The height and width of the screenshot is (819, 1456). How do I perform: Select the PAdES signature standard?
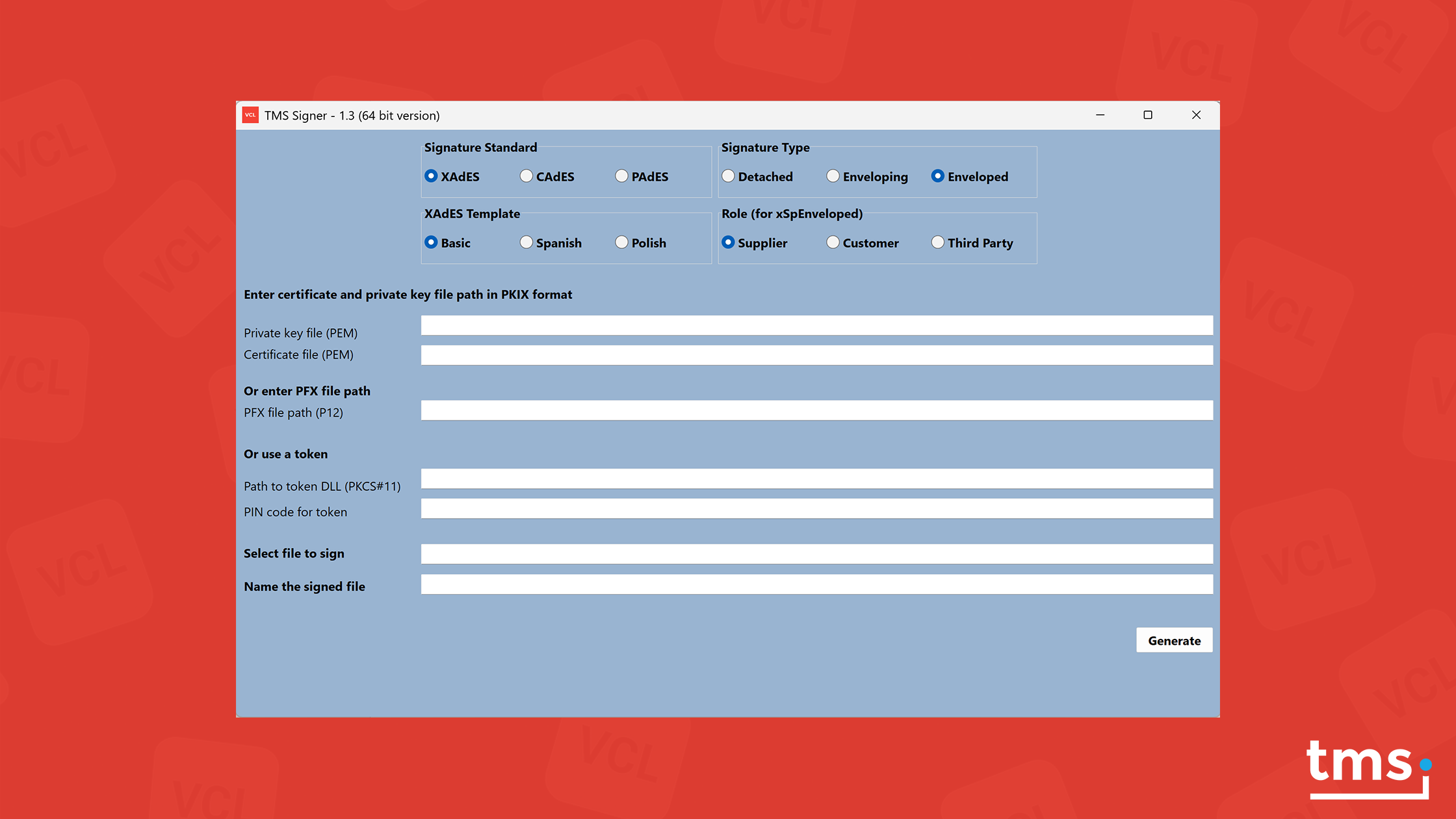[x=622, y=176]
